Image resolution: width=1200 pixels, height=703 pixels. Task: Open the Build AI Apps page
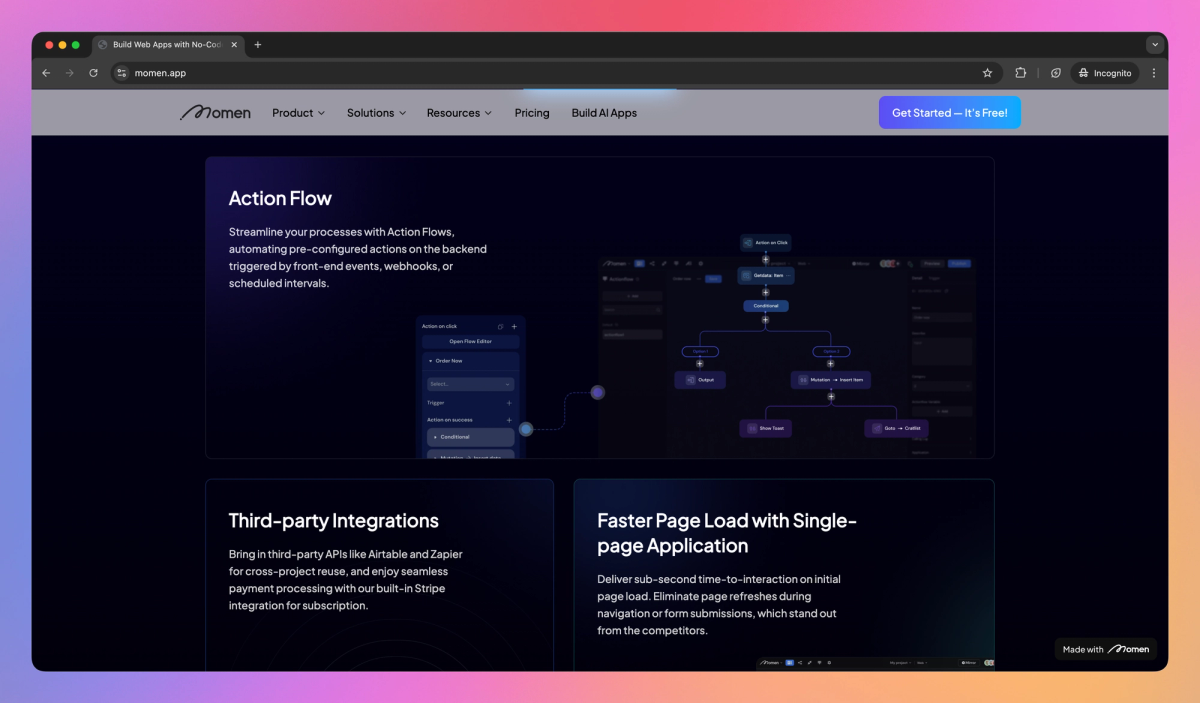604,113
